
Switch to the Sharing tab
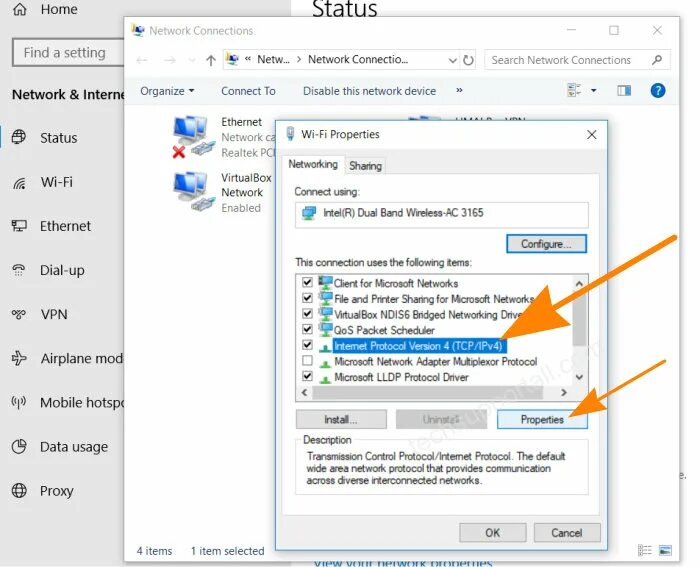[x=365, y=166]
